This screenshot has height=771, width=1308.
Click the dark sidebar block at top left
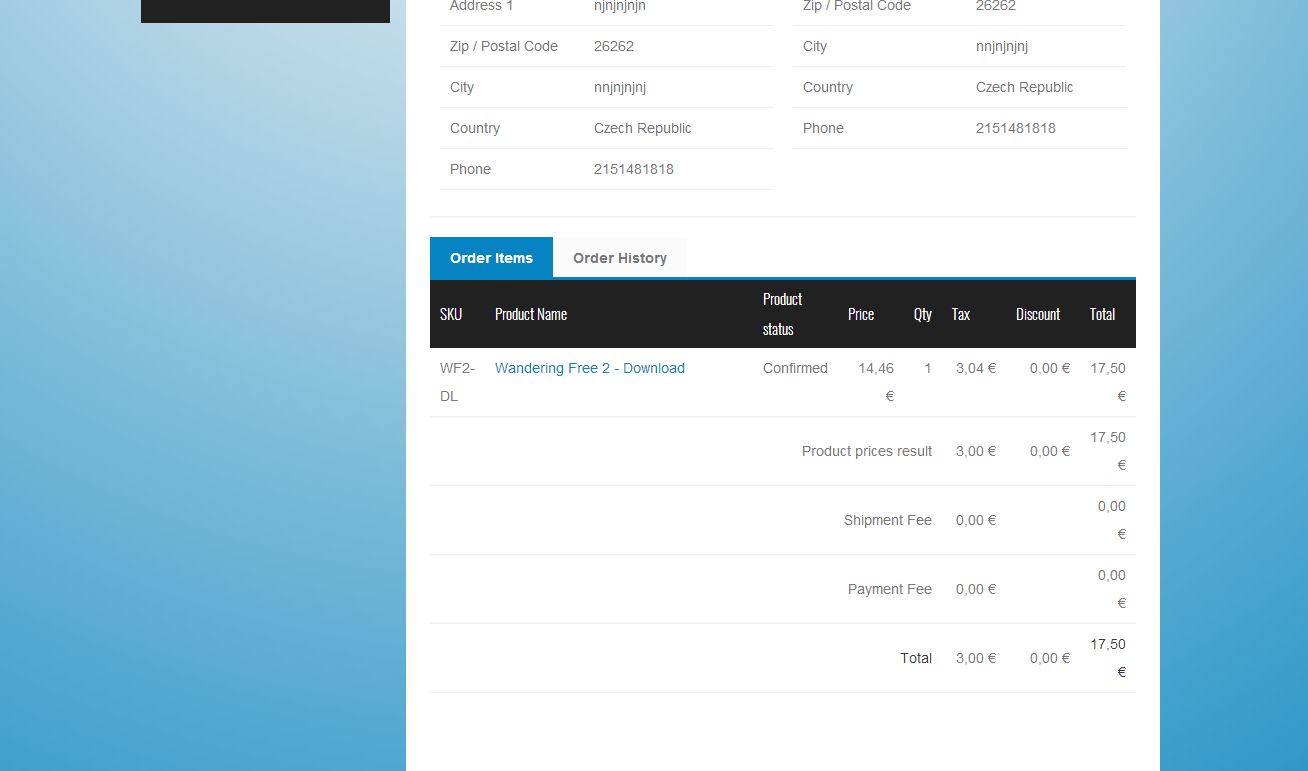click(265, 10)
